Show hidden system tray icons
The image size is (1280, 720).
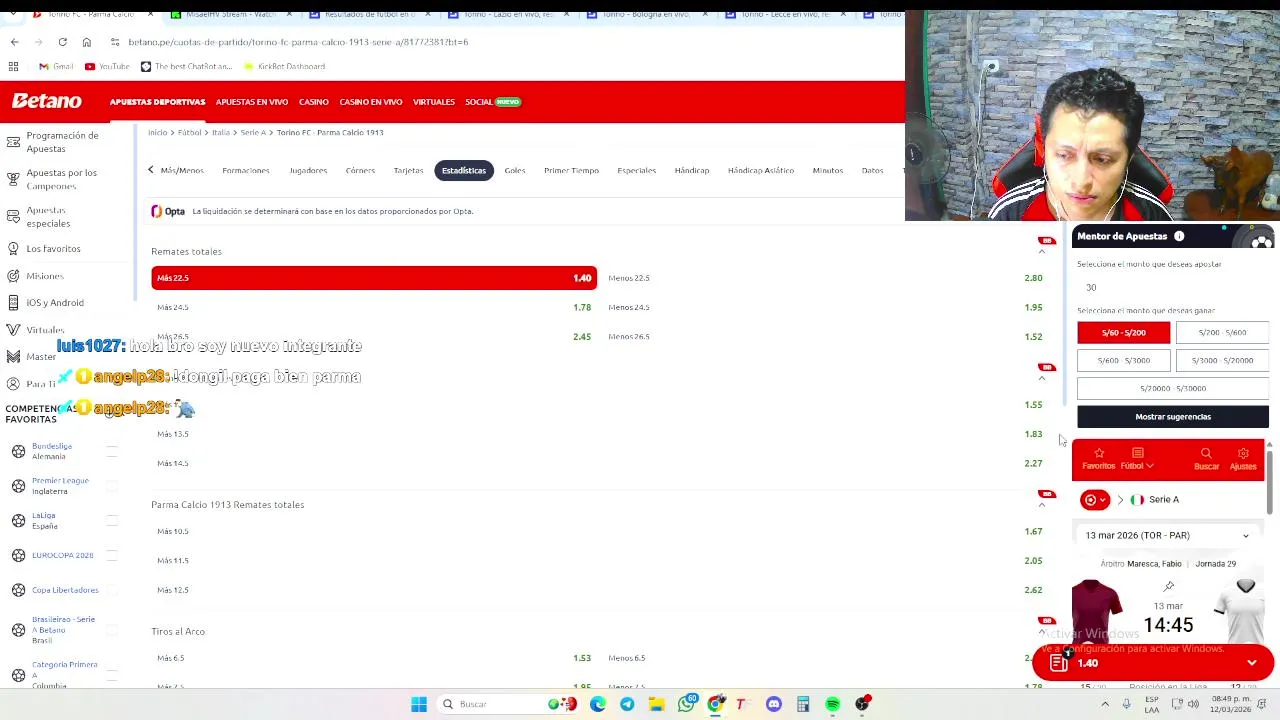point(1104,704)
